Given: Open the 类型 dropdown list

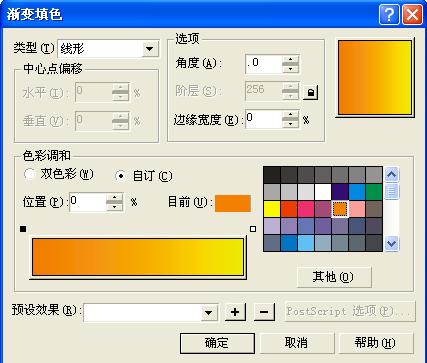Looking at the screenshot, I should click(150, 49).
